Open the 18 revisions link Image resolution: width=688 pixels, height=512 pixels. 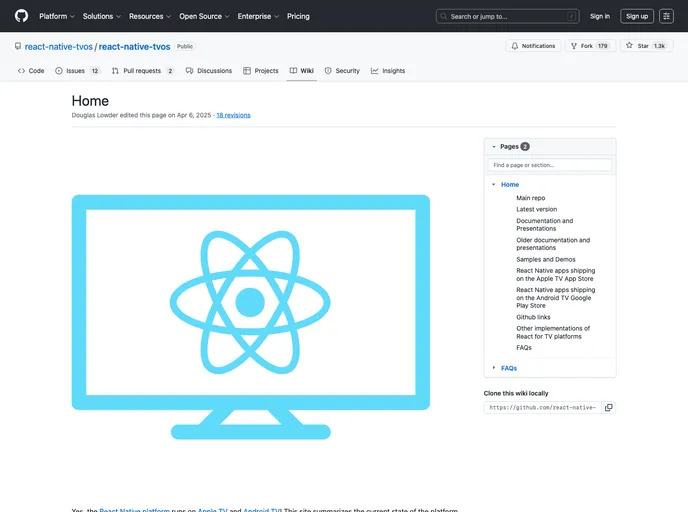tap(233, 115)
